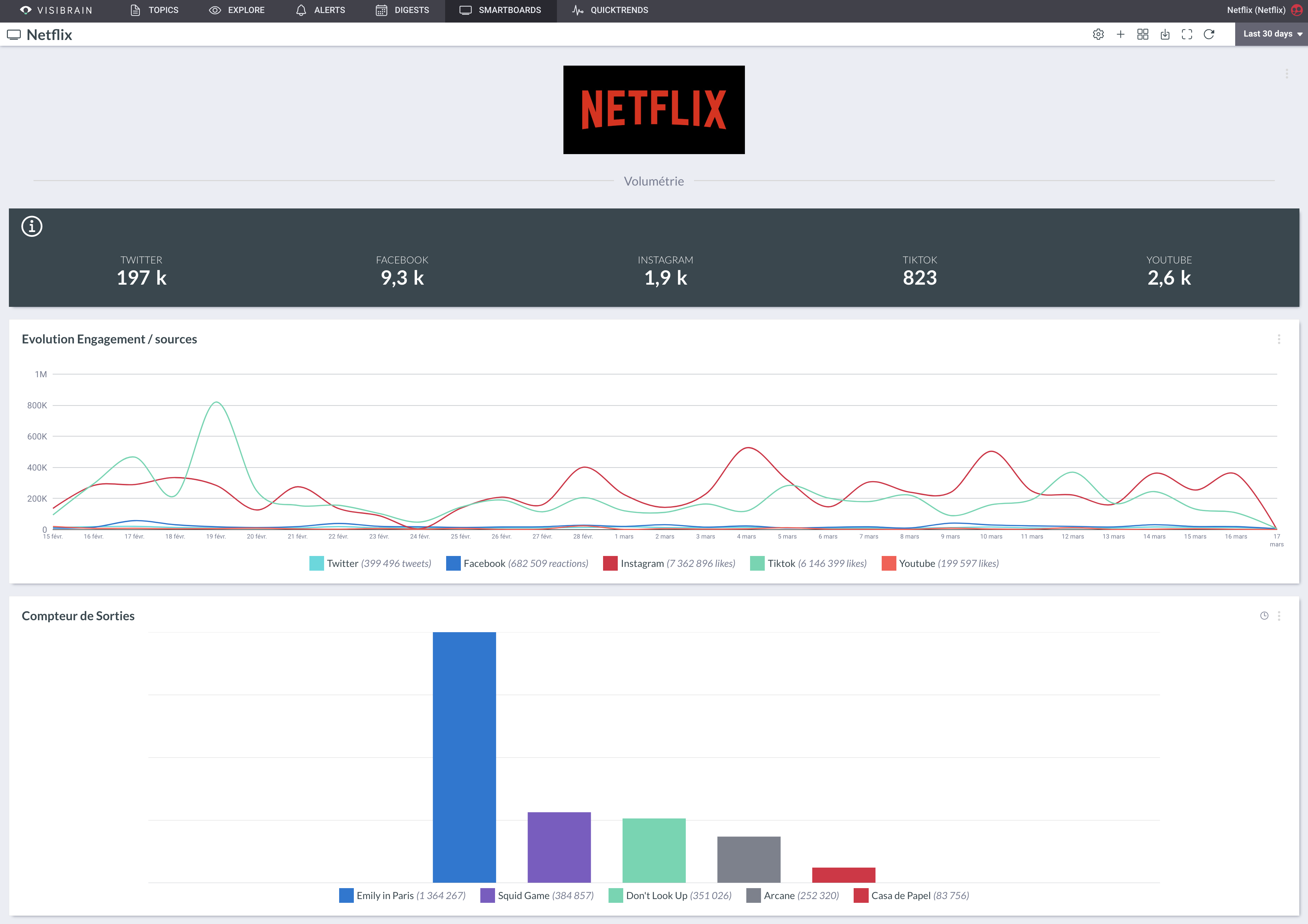Click the red Casa de Papel bar

tap(844, 875)
